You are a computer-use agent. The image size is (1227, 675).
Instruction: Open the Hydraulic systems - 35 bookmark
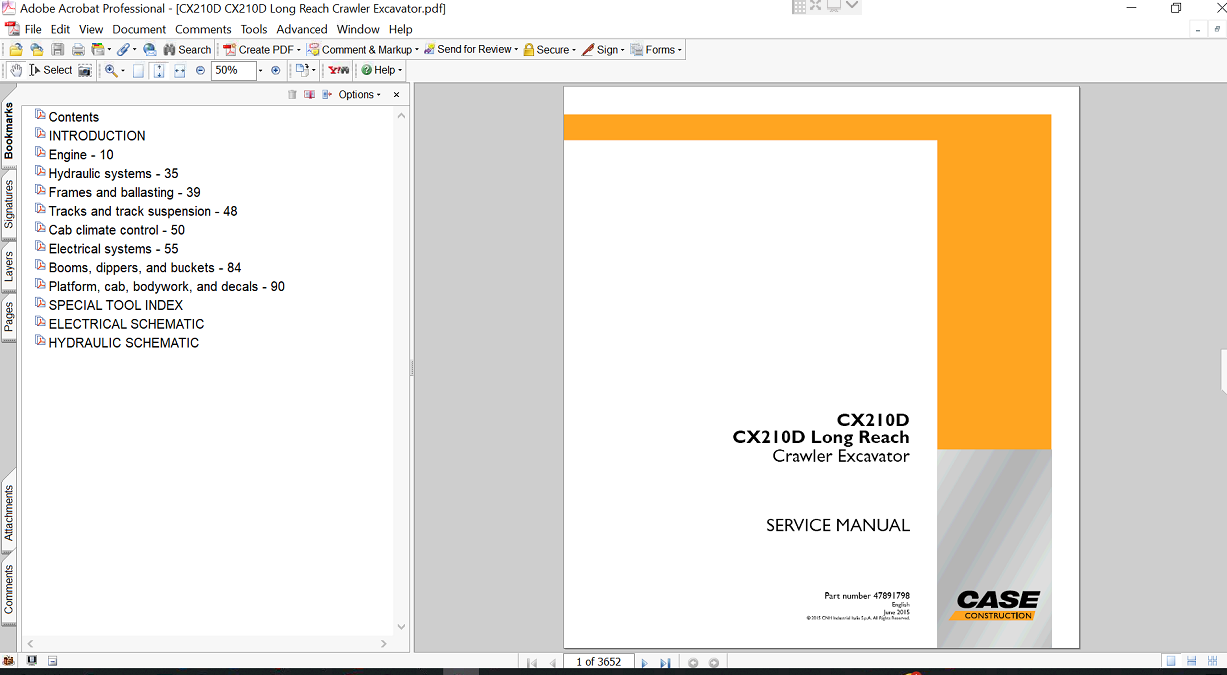point(113,173)
